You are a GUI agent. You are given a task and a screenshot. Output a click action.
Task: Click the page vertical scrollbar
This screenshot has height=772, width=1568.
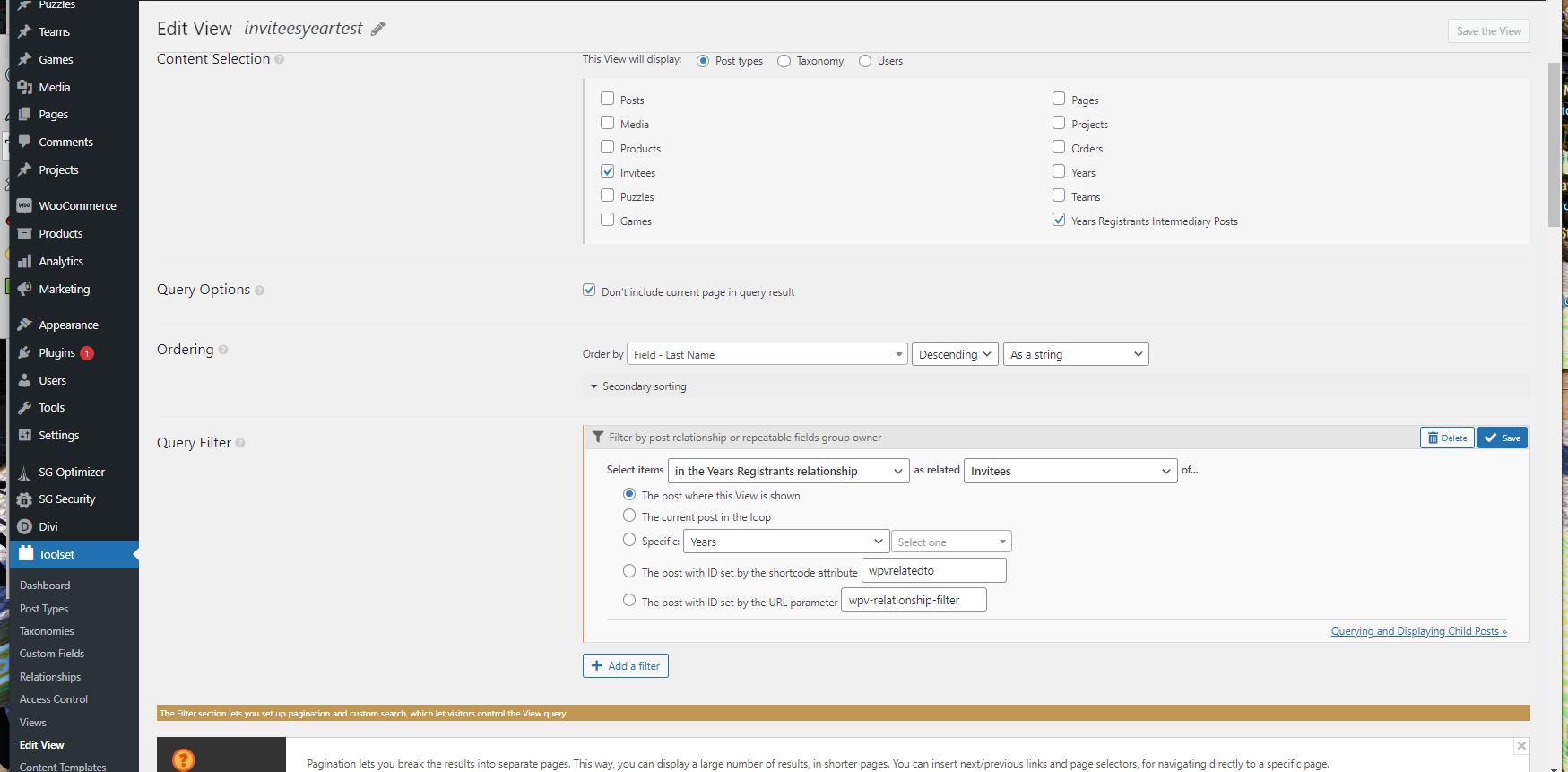[1554, 144]
